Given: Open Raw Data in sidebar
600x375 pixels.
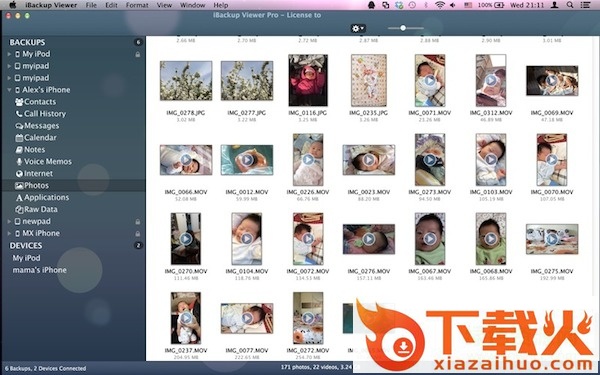Looking at the screenshot, I should 36,209.
